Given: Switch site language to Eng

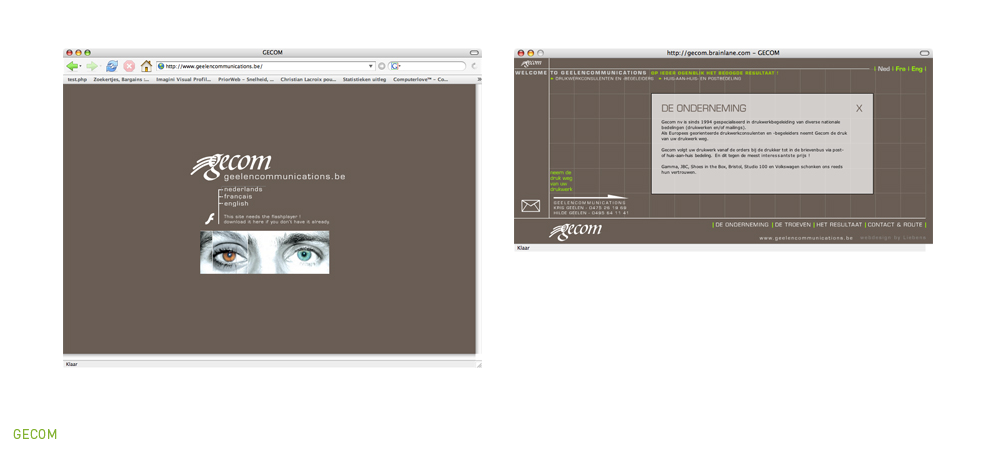Looking at the screenshot, I should pyautogui.click(x=916, y=69).
